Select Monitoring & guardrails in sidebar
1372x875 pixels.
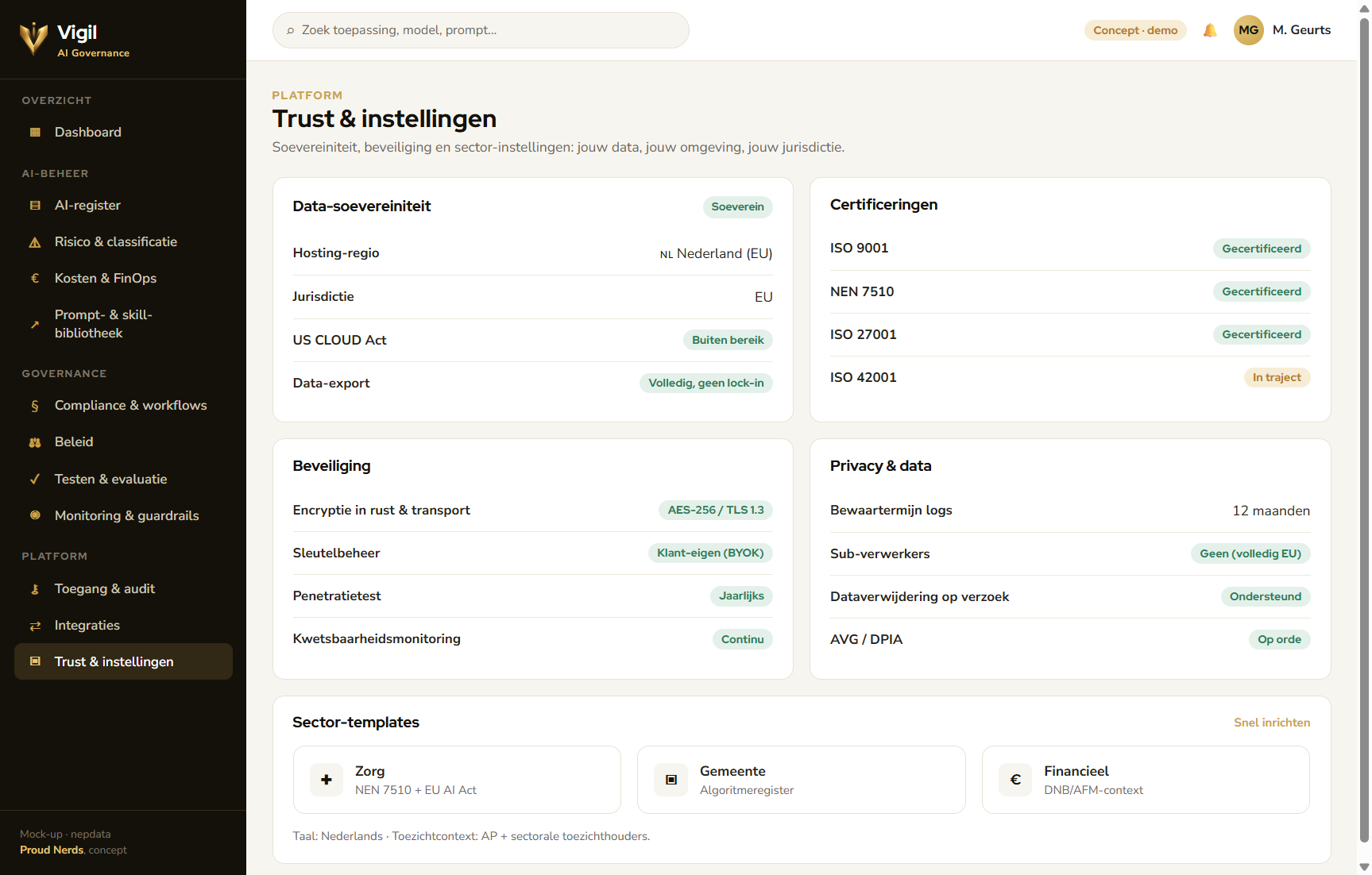(x=123, y=516)
